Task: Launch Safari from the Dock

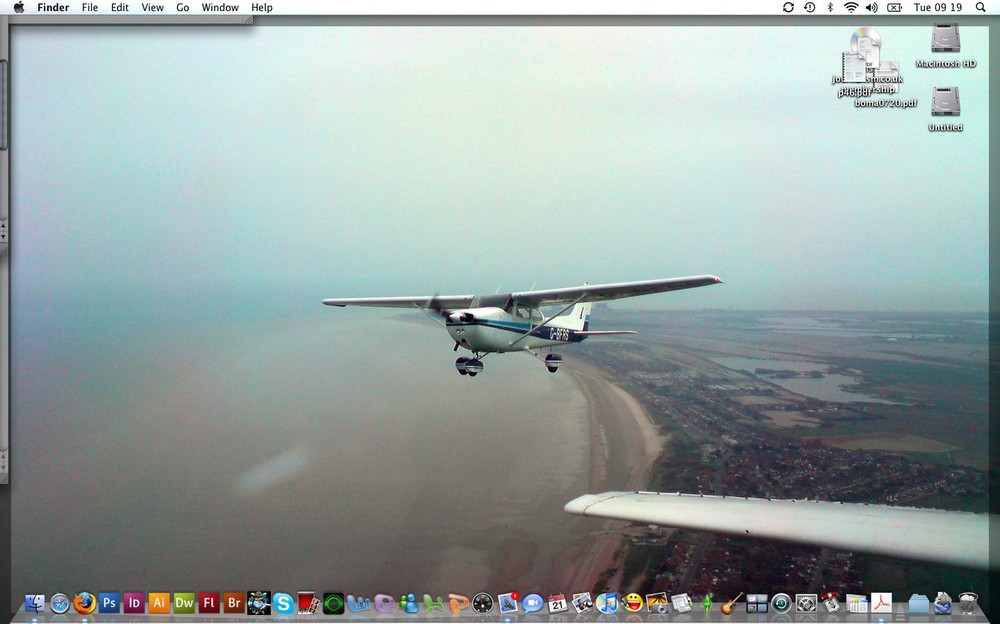Action: [59, 602]
